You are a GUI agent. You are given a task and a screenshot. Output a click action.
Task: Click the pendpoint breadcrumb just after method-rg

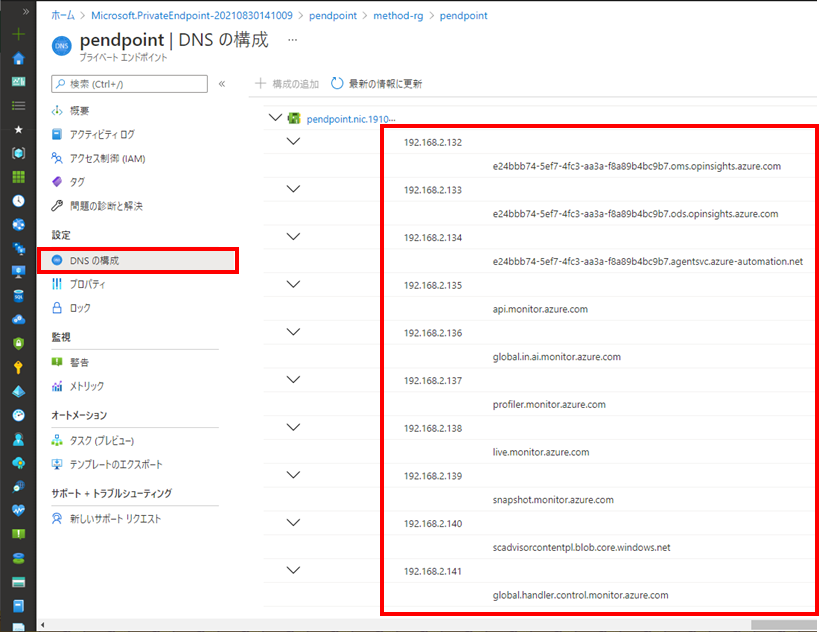coord(463,16)
